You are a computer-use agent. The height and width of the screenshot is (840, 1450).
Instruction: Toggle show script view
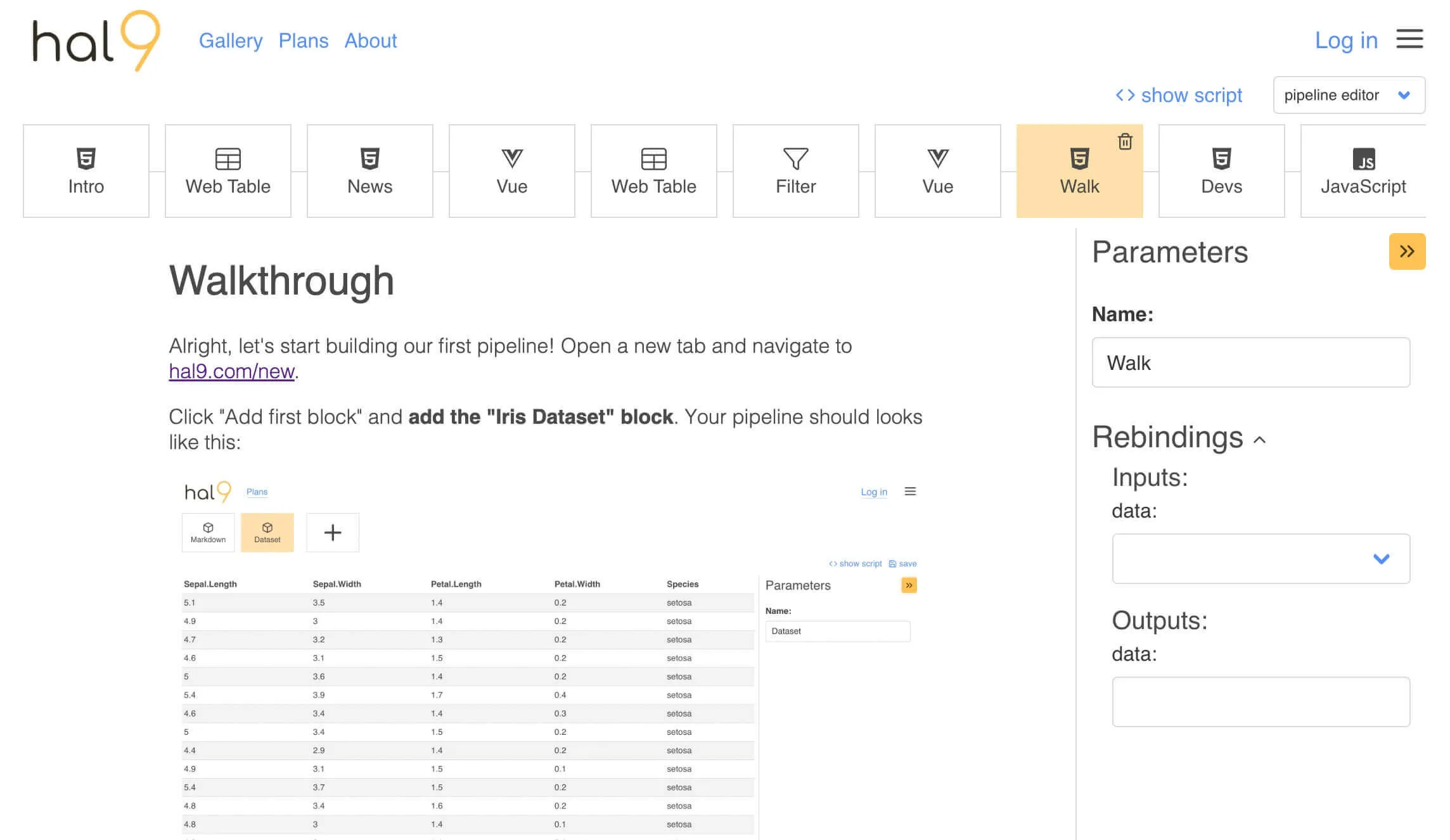click(1179, 95)
